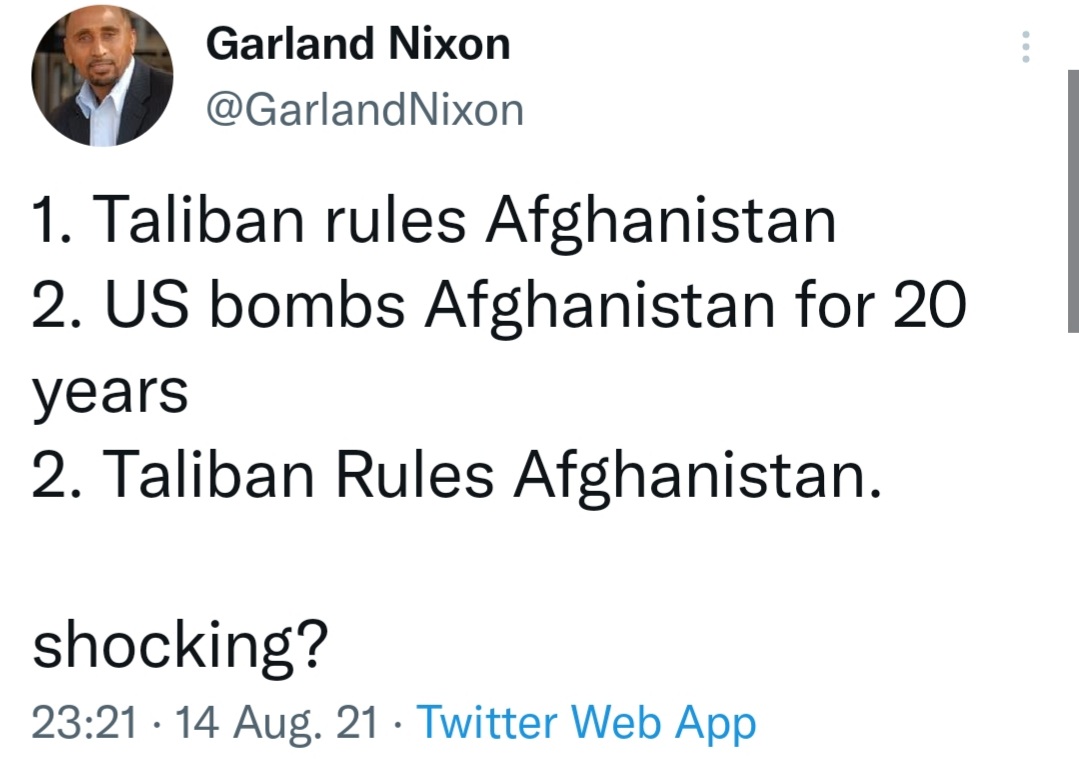Viewport: 1079px width, 772px height.
Task: Open the three-dot more options menu
Action: [x=1025, y=47]
